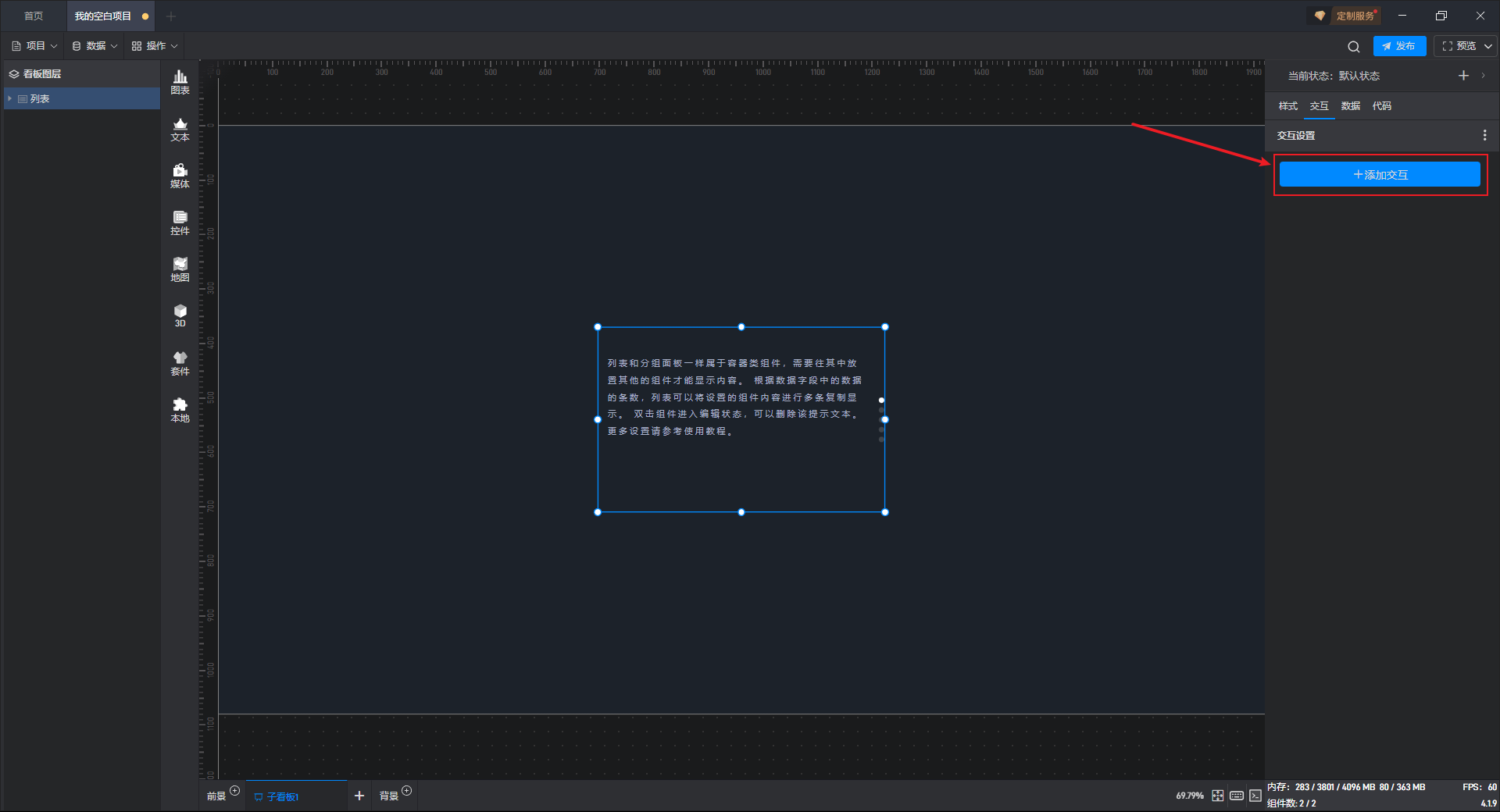Open the 操作 dropdown menu

(155, 46)
